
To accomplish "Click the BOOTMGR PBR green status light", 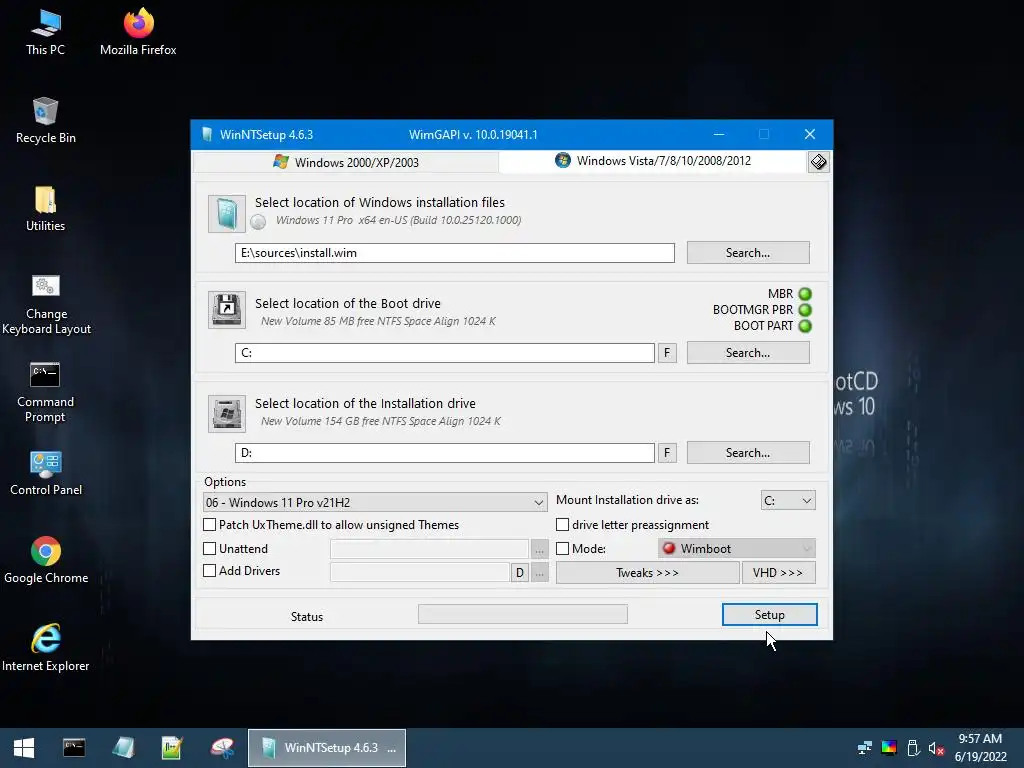I will pos(805,310).
